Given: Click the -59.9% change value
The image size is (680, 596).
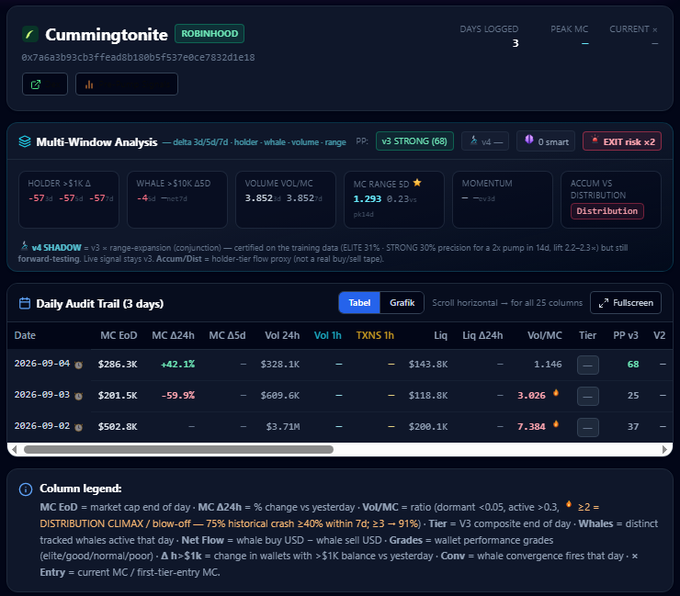Looking at the screenshot, I should click(178, 396).
